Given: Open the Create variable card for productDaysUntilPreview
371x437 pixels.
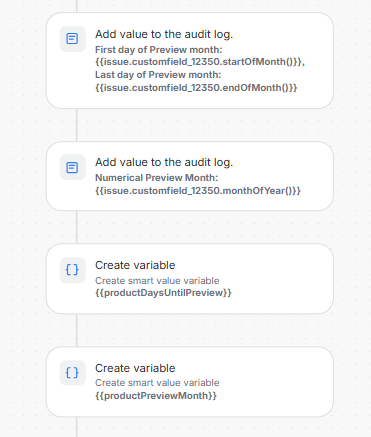Looking at the screenshot, I should click(x=190, y=279).
